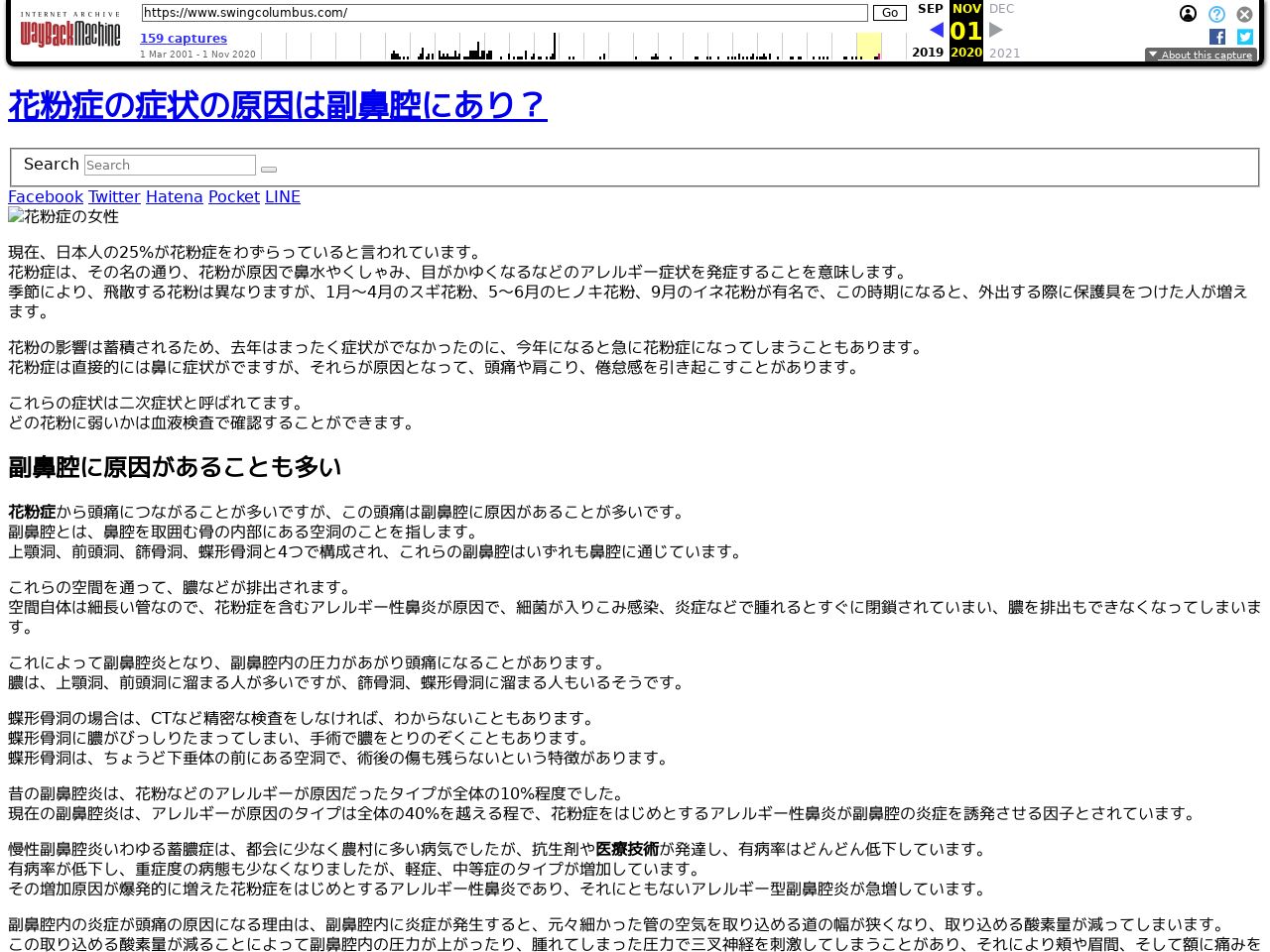Screen dimensions: 1270x952
Task: Click the Wayback Machine logo
Action: point(69,33)
